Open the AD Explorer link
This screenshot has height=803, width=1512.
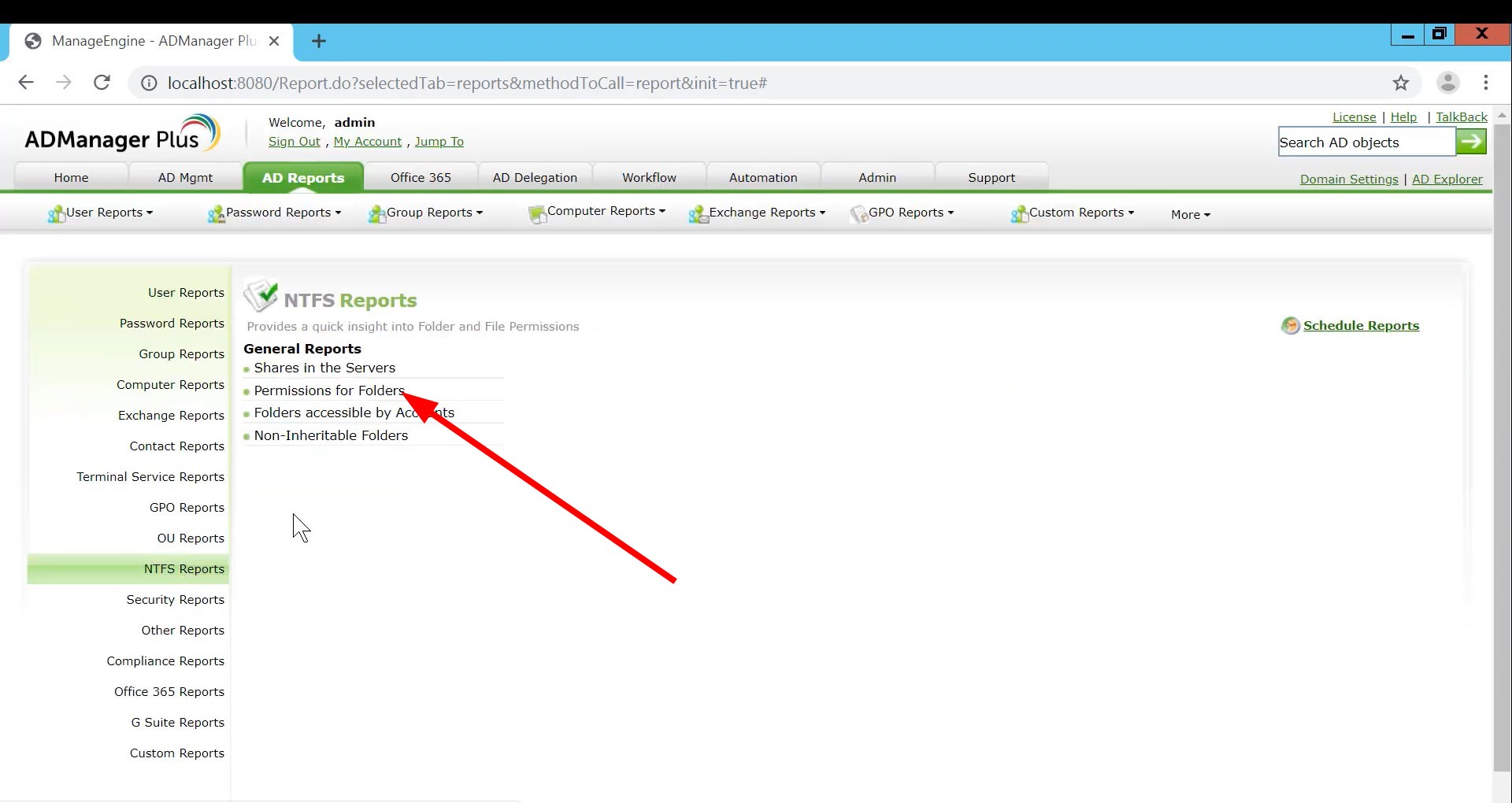(x=1447, y=179)
